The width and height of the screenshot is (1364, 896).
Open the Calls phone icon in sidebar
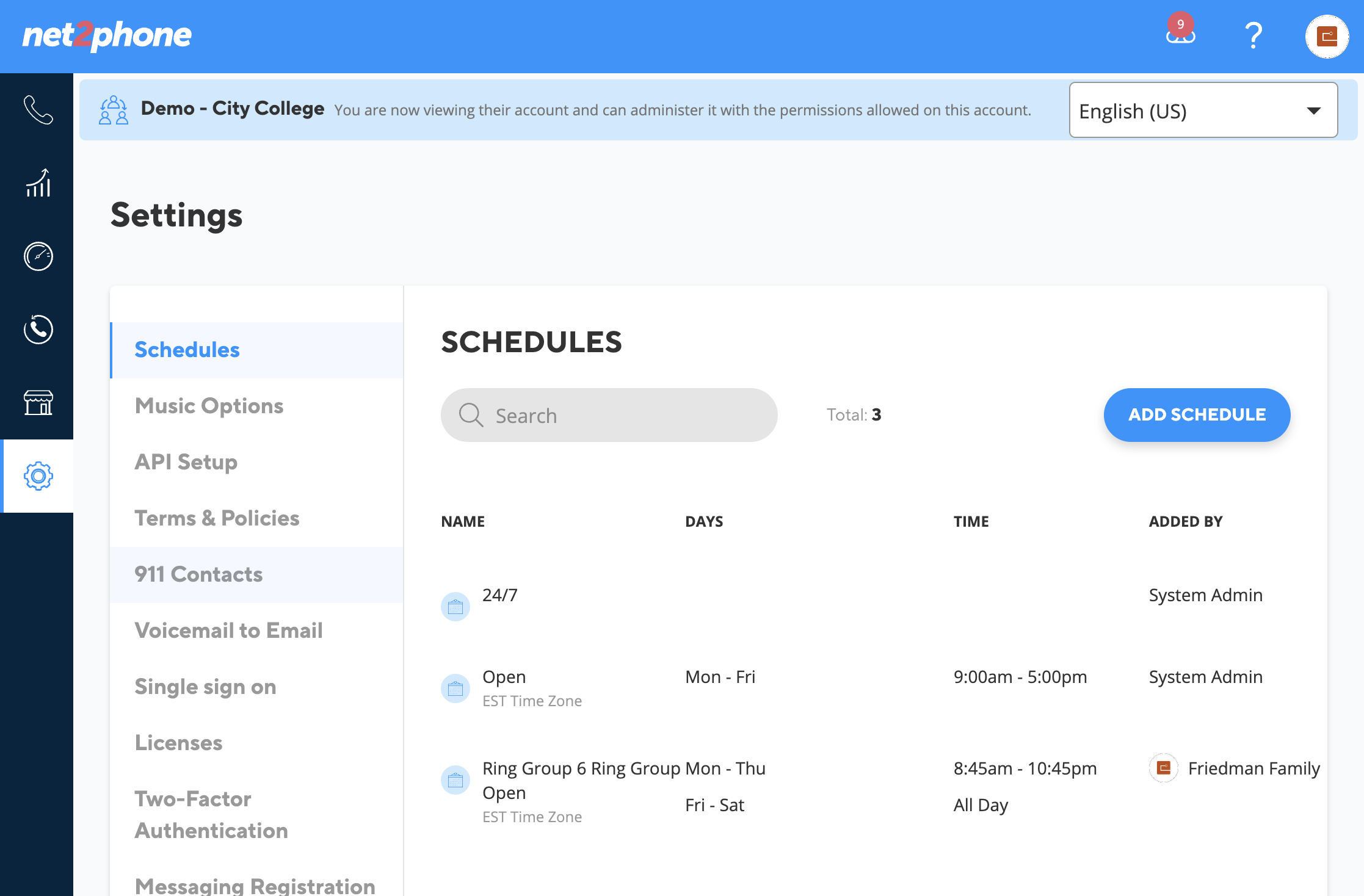tap(38, 110)
